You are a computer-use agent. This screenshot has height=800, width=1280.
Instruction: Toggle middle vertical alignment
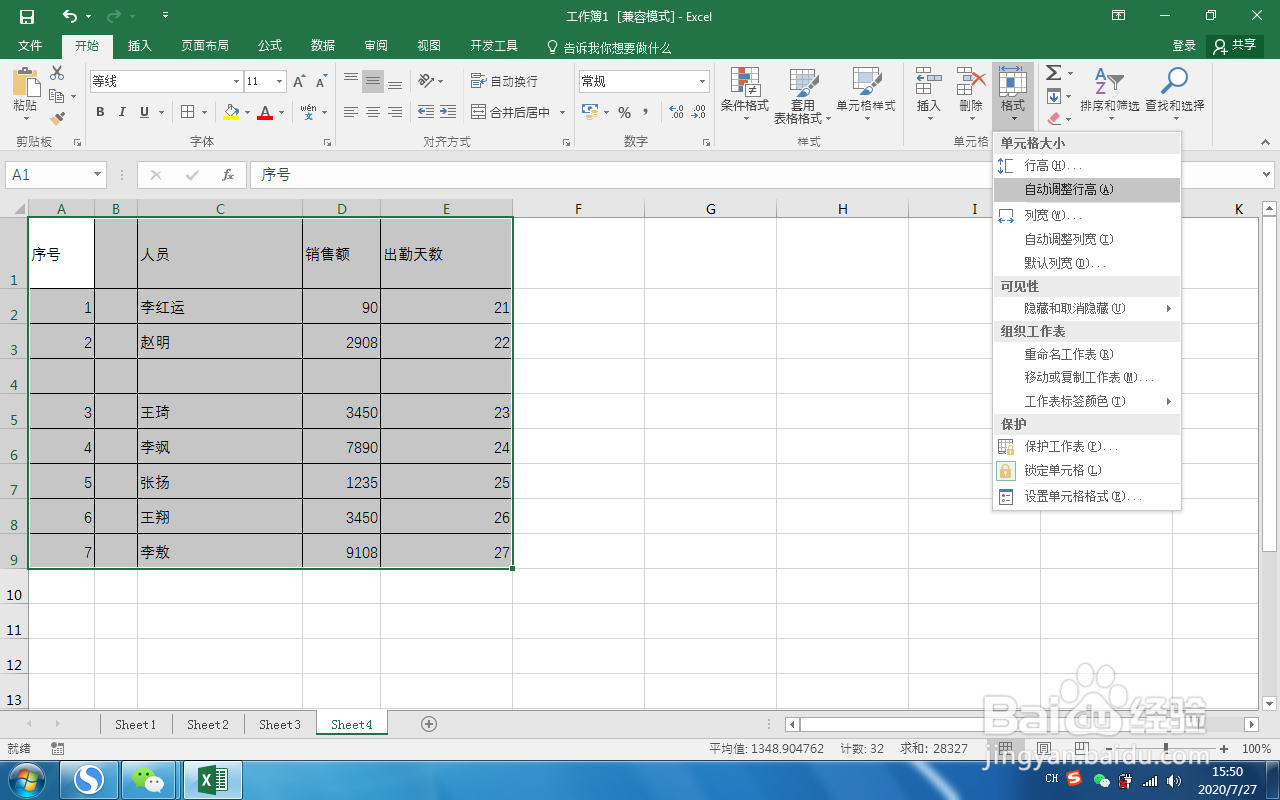tap(373, 81)
